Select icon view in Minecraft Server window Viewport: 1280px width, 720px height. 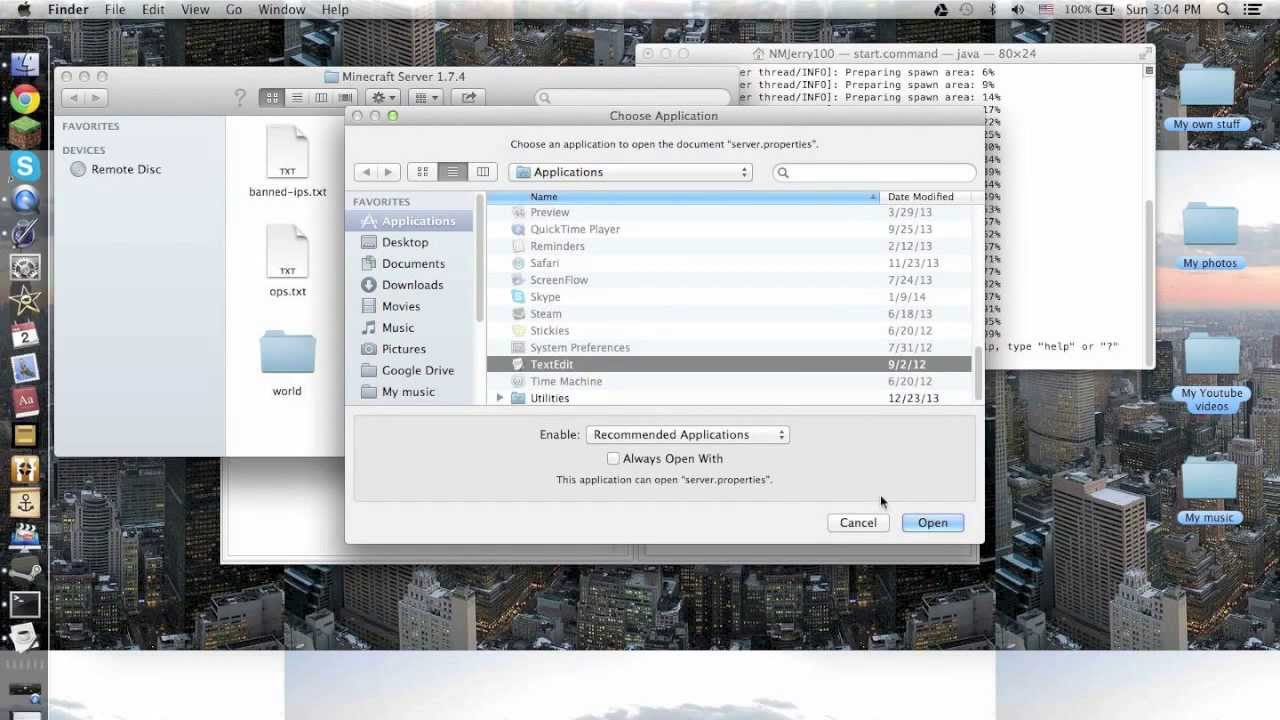272,97
